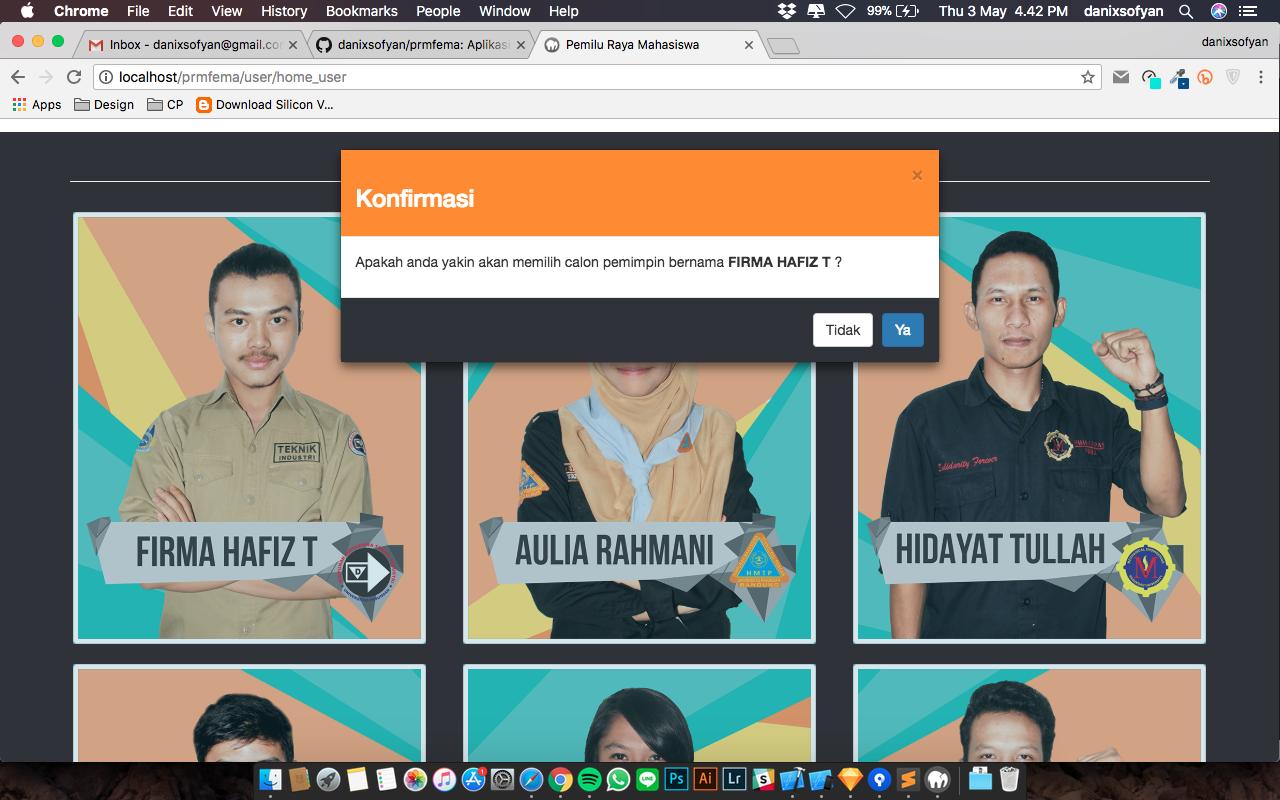Open App Store from the Dock

[474, 779]
